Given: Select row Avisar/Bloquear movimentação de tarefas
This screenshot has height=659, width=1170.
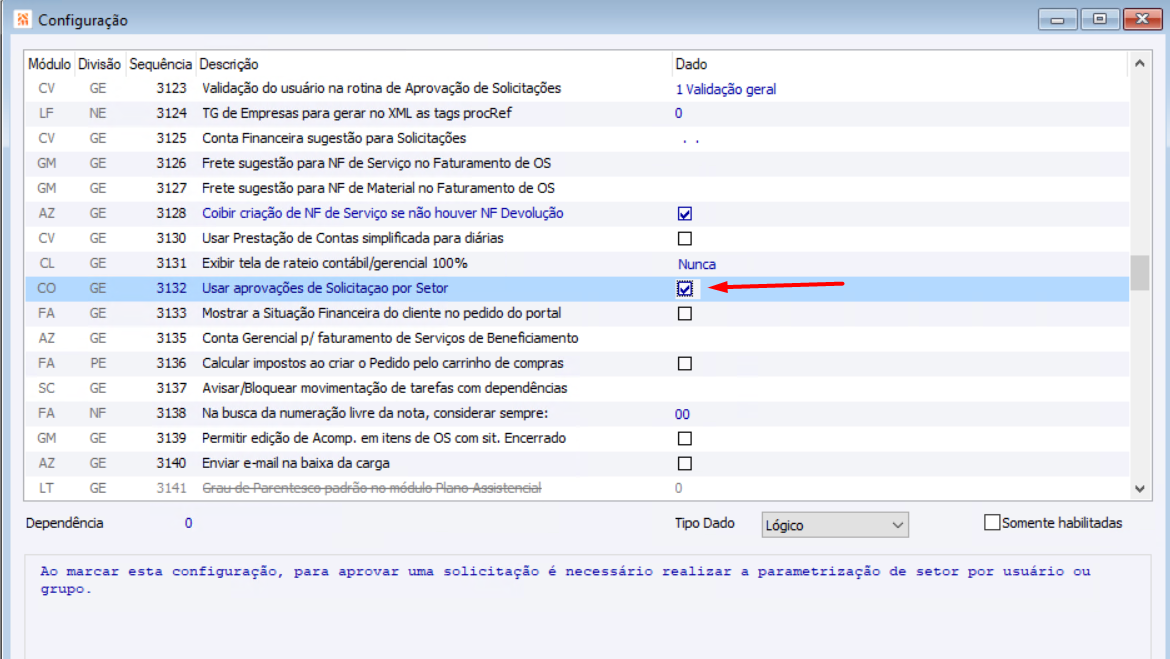Looking at the screenshot, I should [x=577, y=388].
